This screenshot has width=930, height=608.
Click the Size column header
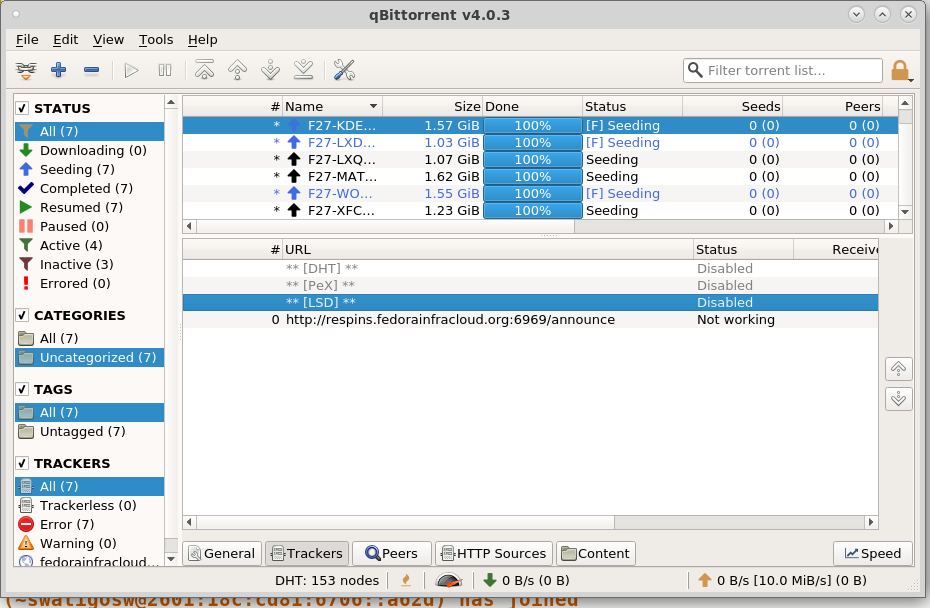[432, 106]
